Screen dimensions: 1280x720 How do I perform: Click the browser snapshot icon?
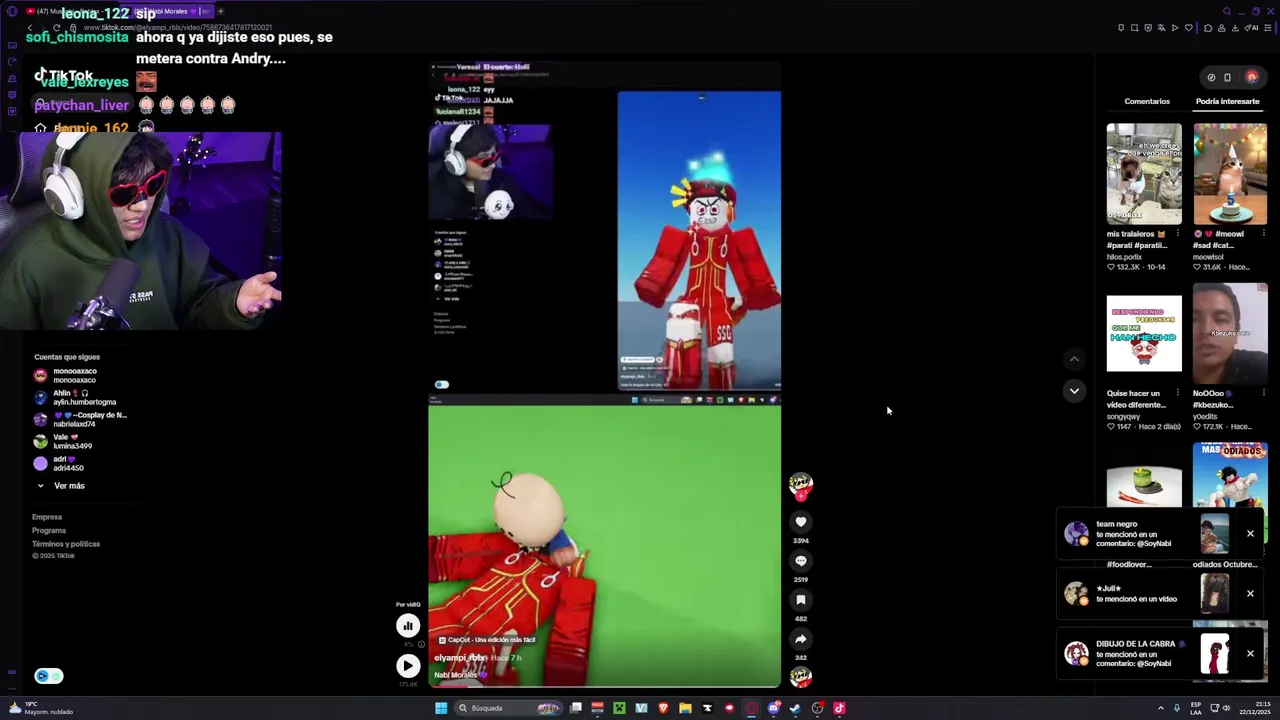click(1134, 28)
